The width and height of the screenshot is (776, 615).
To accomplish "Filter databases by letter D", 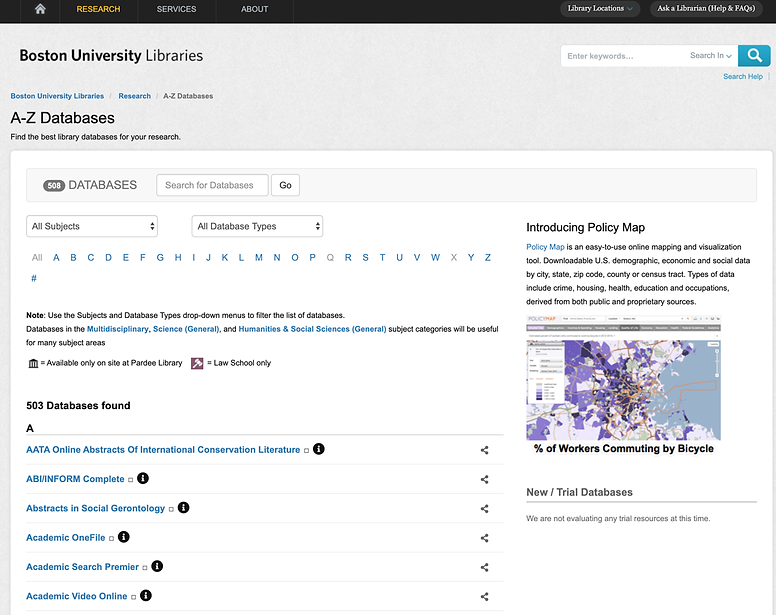I will [x=108, y=257].
